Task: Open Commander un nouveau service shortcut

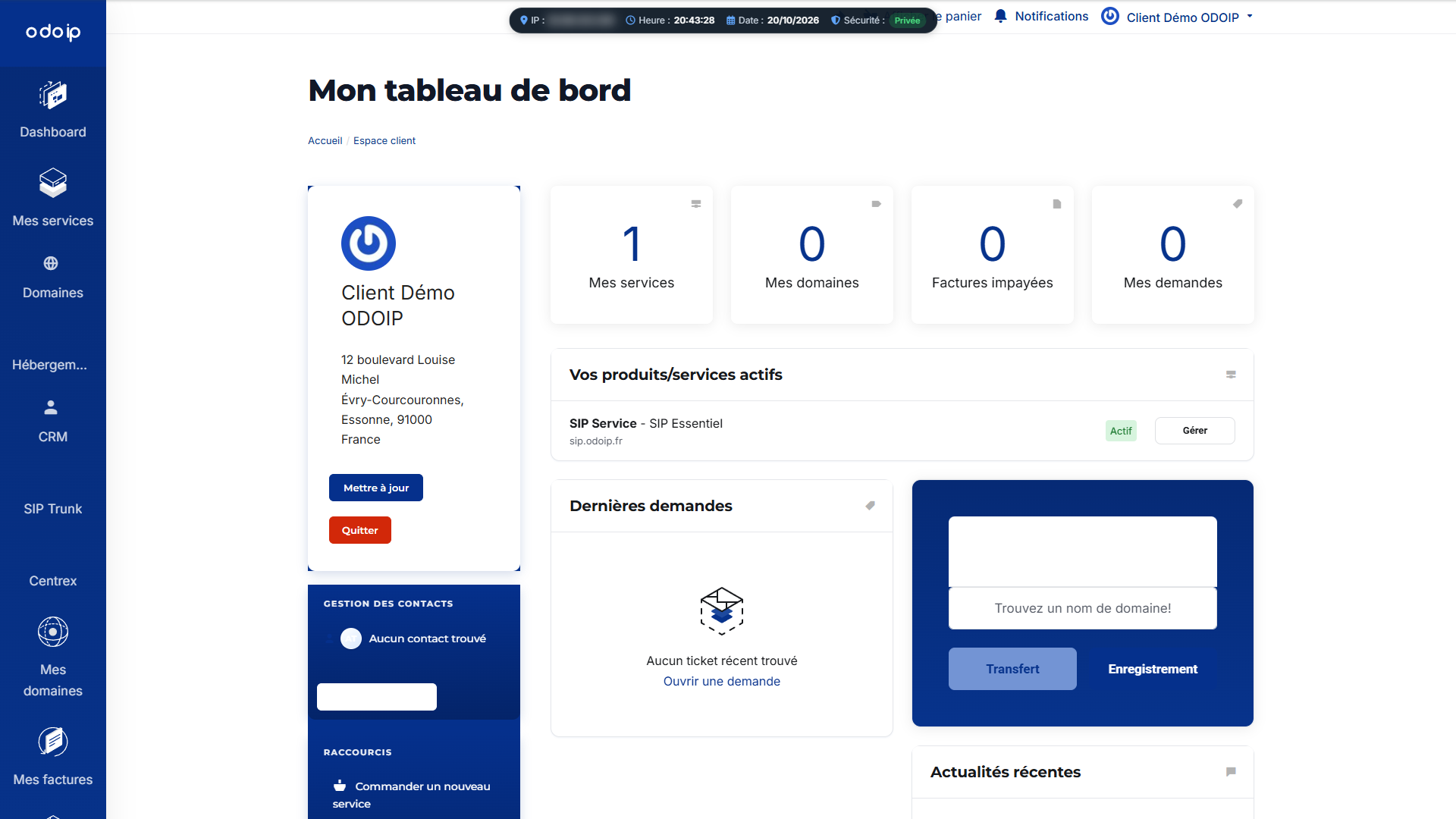Action: click(412, 795)
